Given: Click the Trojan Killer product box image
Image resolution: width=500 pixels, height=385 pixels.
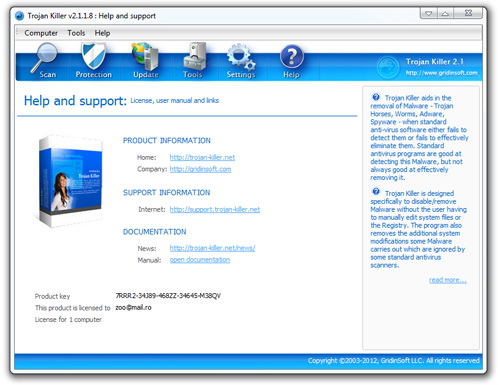Looking at the screenshot, I should (69, 181).
